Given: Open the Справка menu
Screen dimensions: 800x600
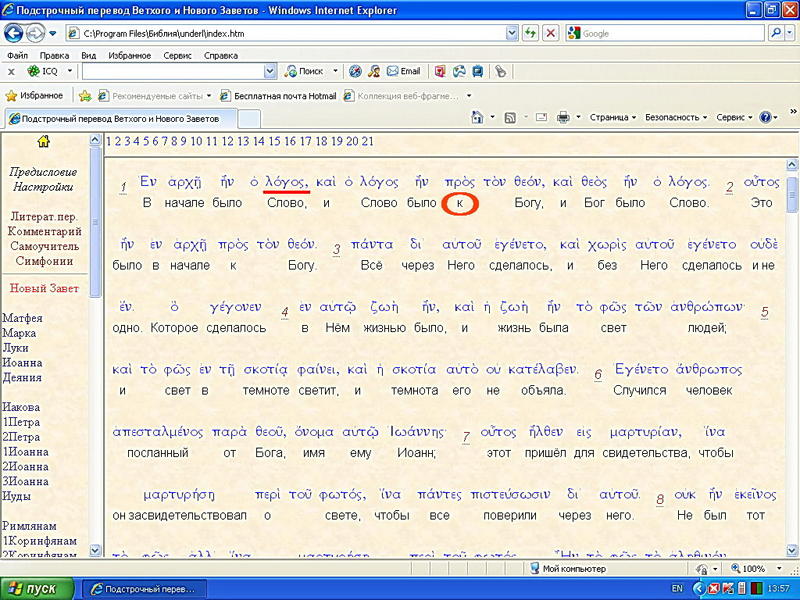Looking at the screenshot, I should pos(221,56).
